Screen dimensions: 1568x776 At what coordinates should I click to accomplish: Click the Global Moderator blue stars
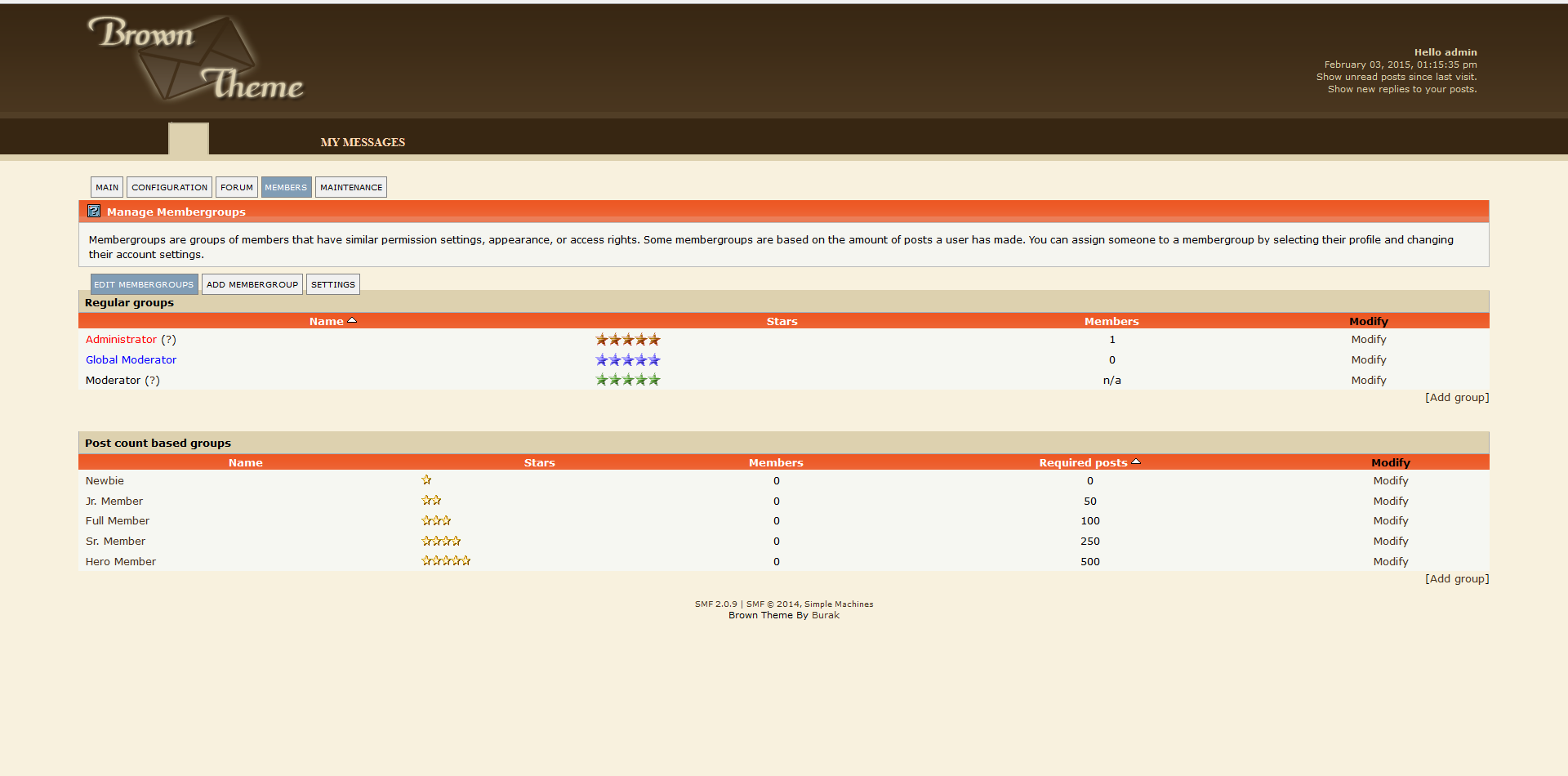tap(627, 360)
